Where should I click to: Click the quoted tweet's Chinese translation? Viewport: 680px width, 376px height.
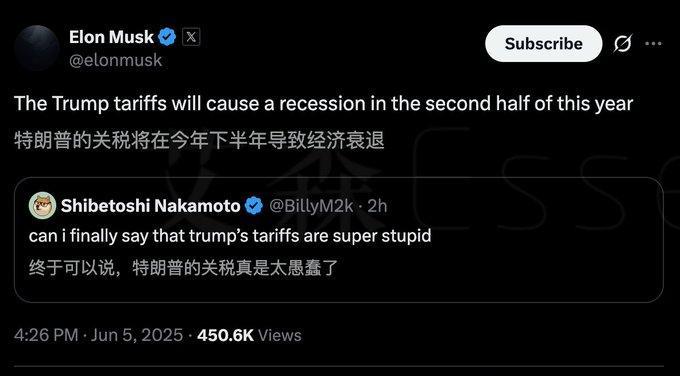183,268
